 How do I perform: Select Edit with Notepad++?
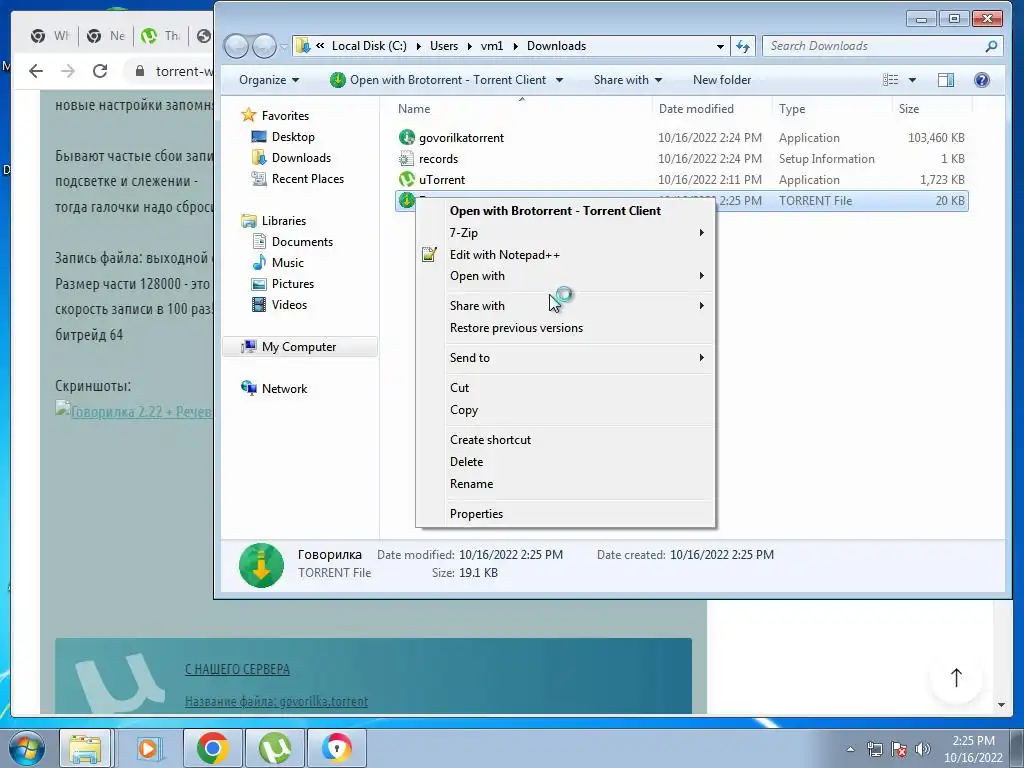(566, 255)
